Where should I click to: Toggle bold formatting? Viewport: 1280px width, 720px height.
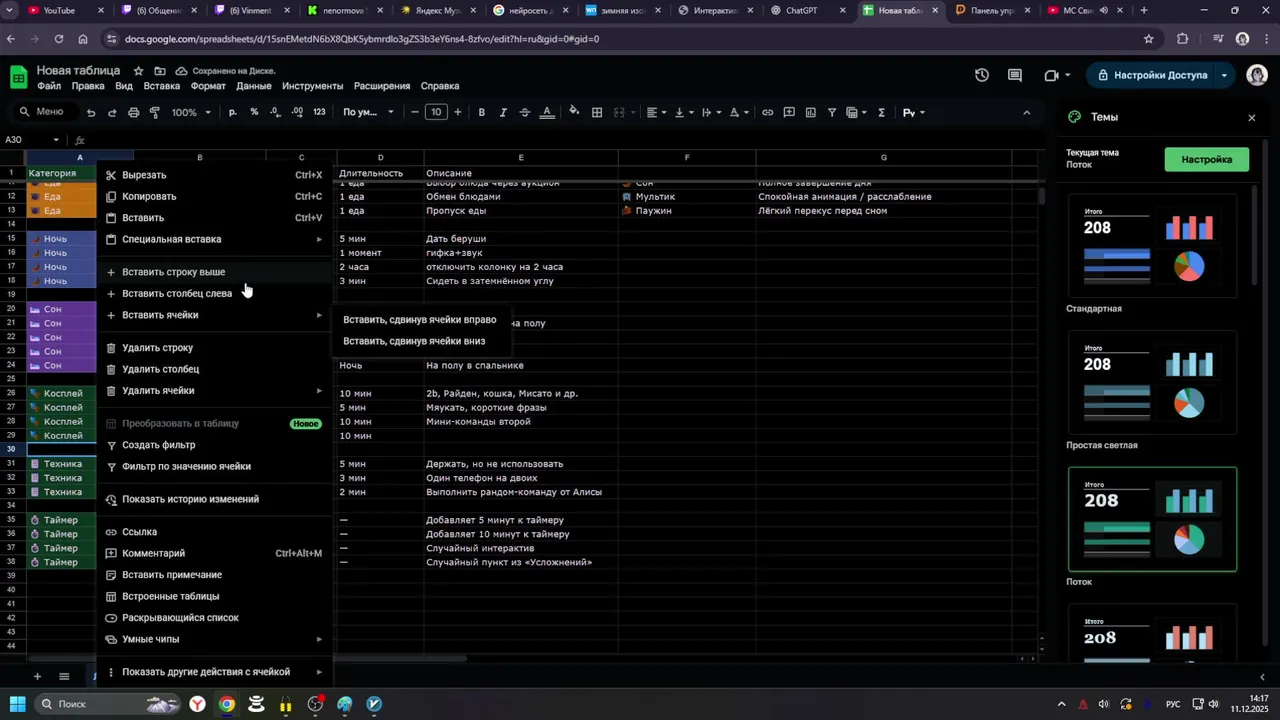[x=481, y=112]
